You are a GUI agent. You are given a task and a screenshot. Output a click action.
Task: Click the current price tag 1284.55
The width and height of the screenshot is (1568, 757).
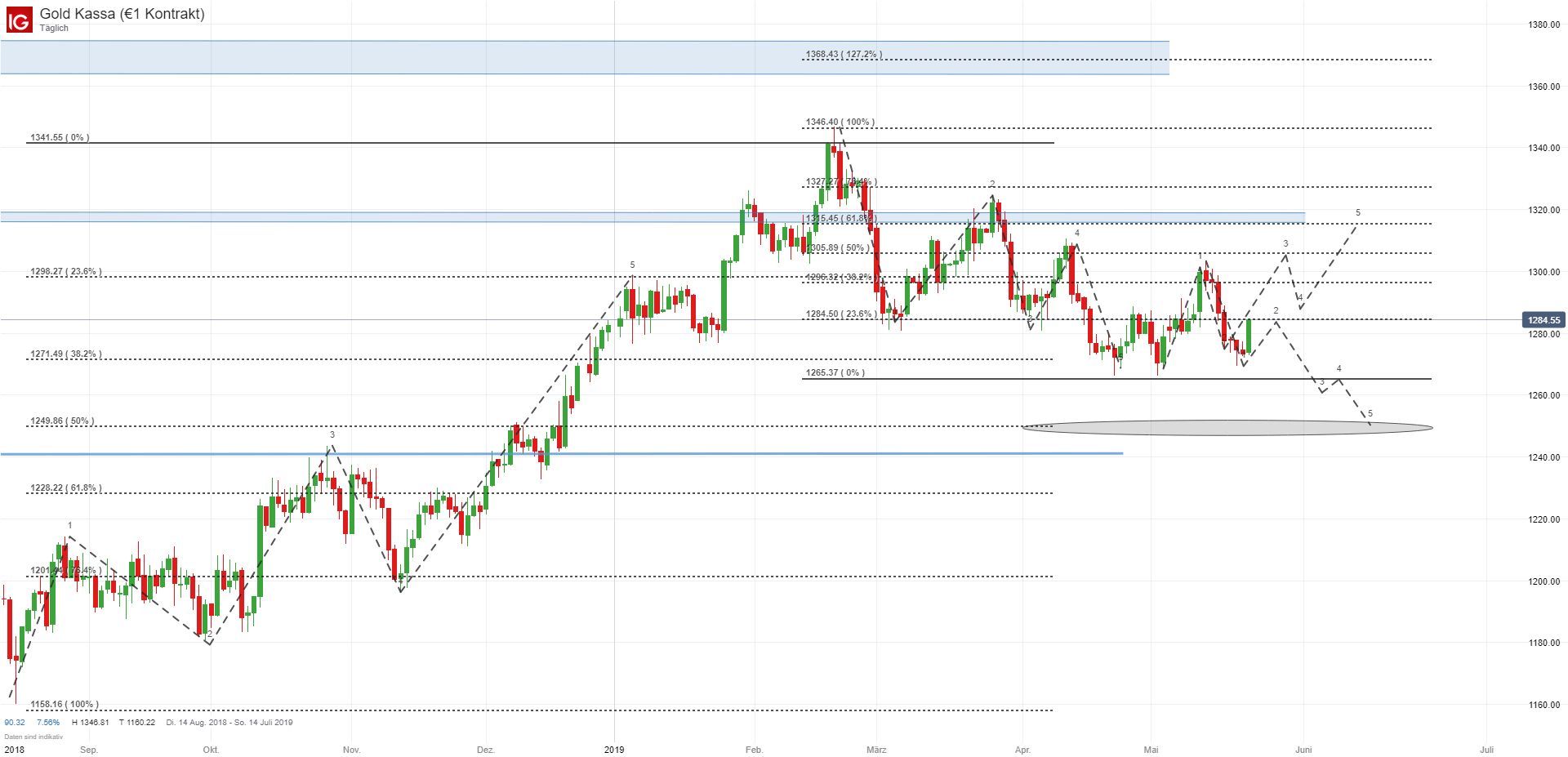(x=1543, y=320)
